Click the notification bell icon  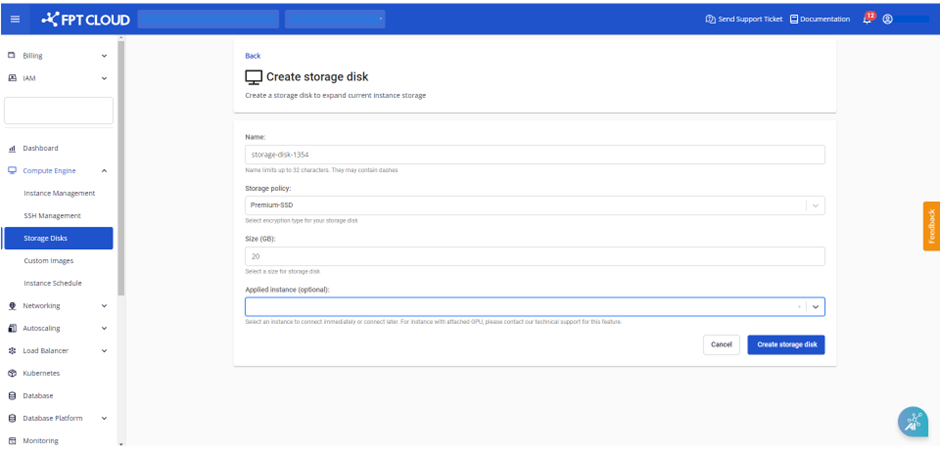(x=867, y=19)
